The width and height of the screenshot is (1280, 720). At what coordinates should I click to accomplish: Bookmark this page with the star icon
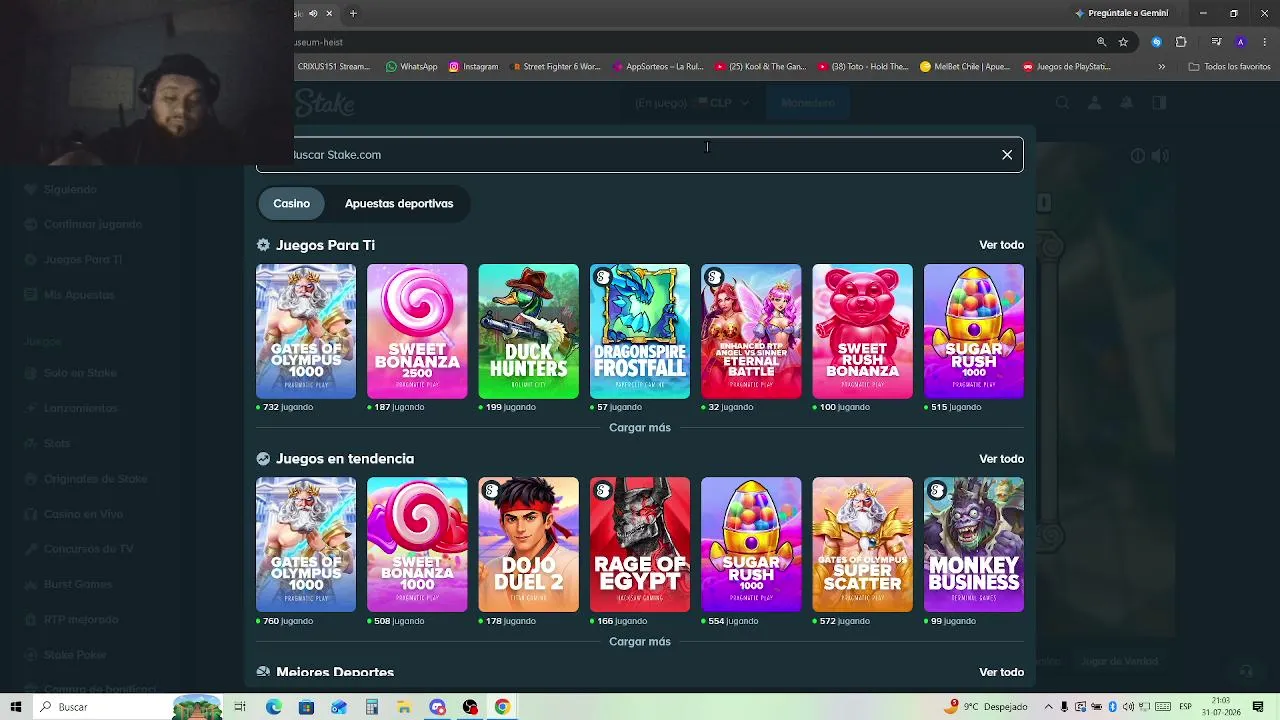click(x=1123, y=42)
